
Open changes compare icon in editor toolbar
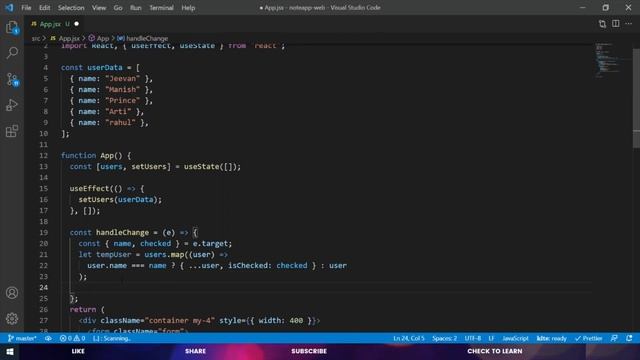602,24
